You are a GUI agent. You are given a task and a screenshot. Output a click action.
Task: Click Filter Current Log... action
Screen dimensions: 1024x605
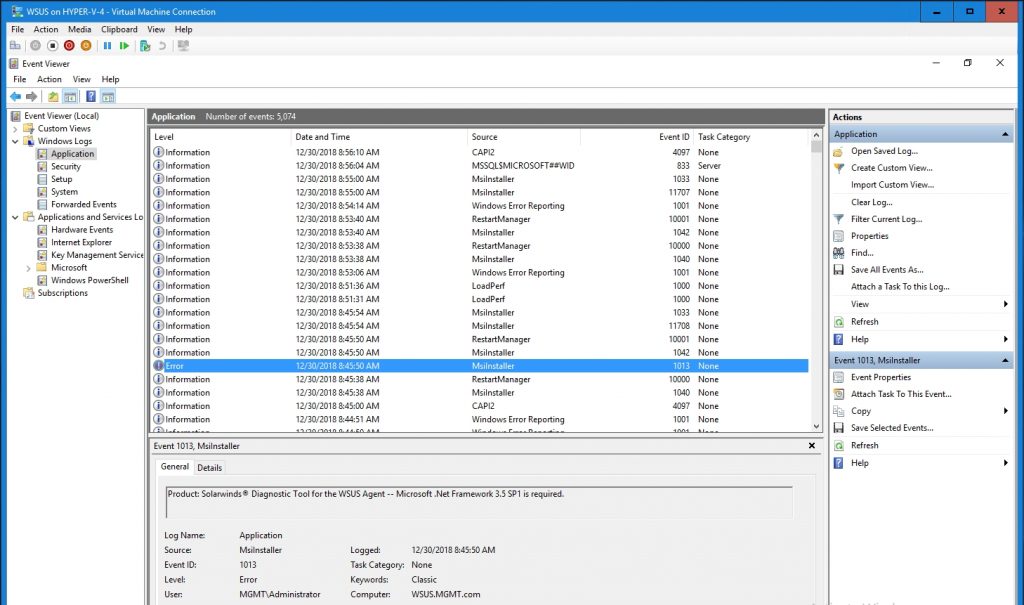click(886, 219)
